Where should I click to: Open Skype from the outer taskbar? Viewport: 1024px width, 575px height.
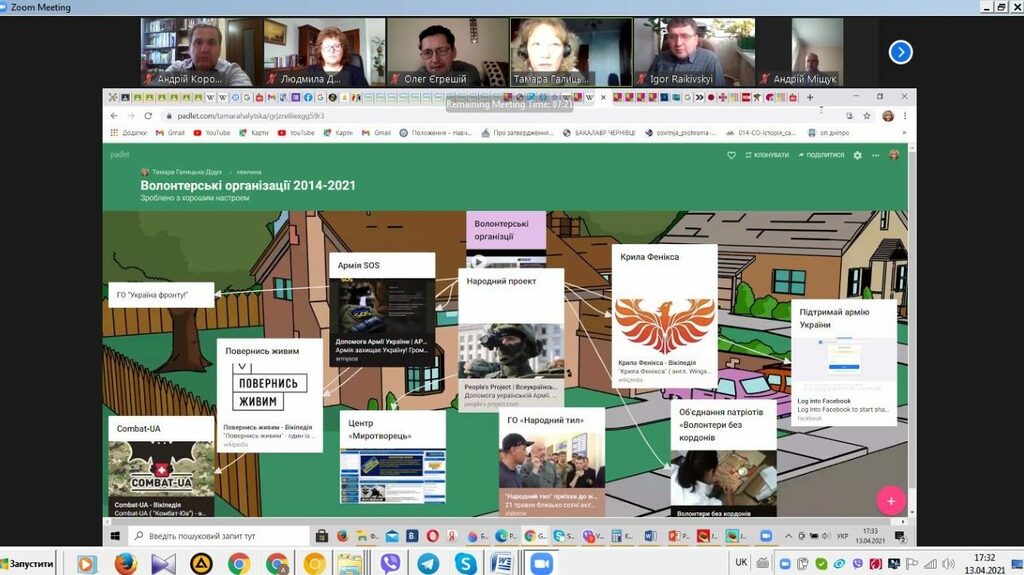tap(465, 564)
